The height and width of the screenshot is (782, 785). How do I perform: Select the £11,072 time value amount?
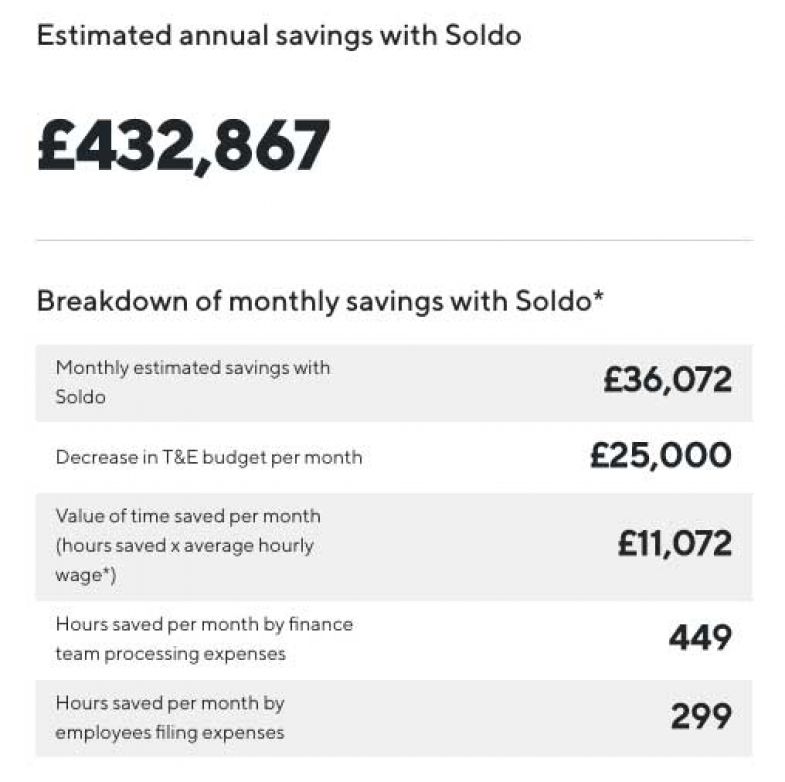point(674,544)
